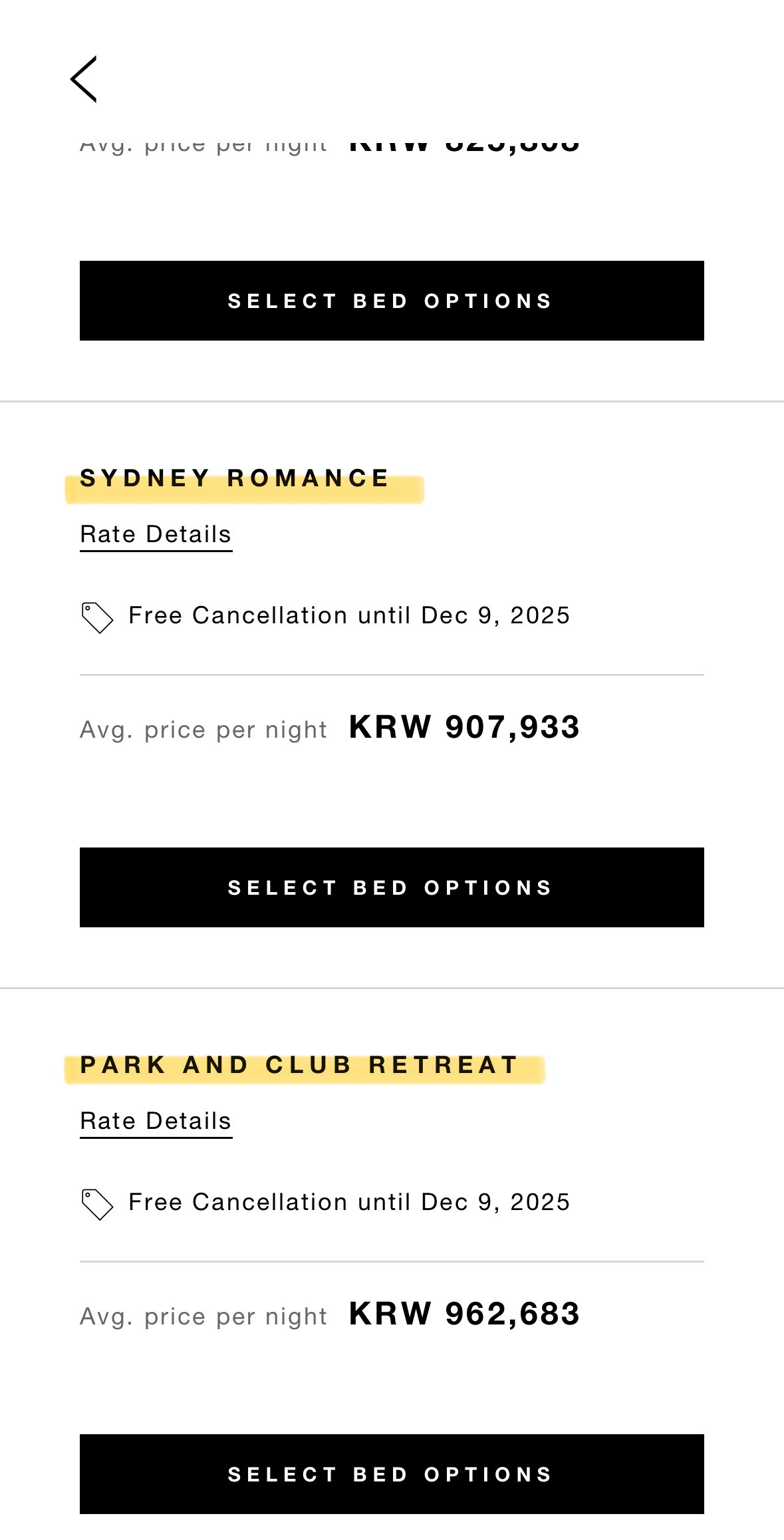Open Rate Details for Sydney Romance

(156, 535)
